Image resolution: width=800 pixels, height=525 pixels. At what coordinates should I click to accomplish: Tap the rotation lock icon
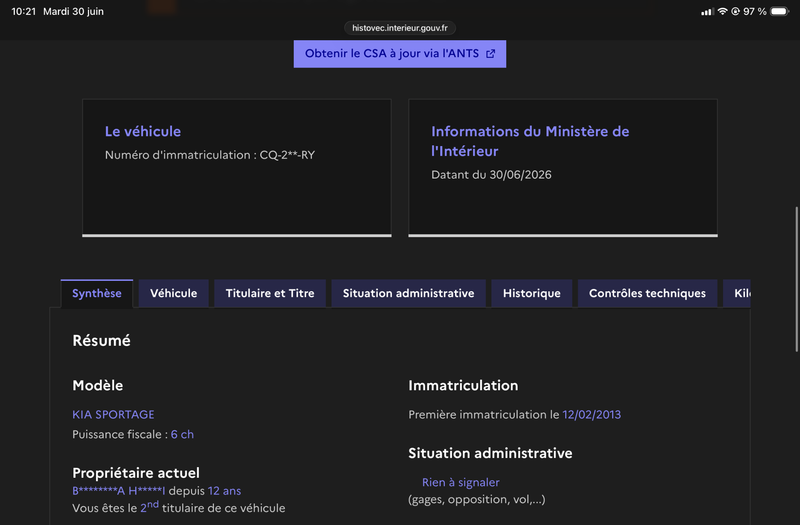tap(735, 11)
